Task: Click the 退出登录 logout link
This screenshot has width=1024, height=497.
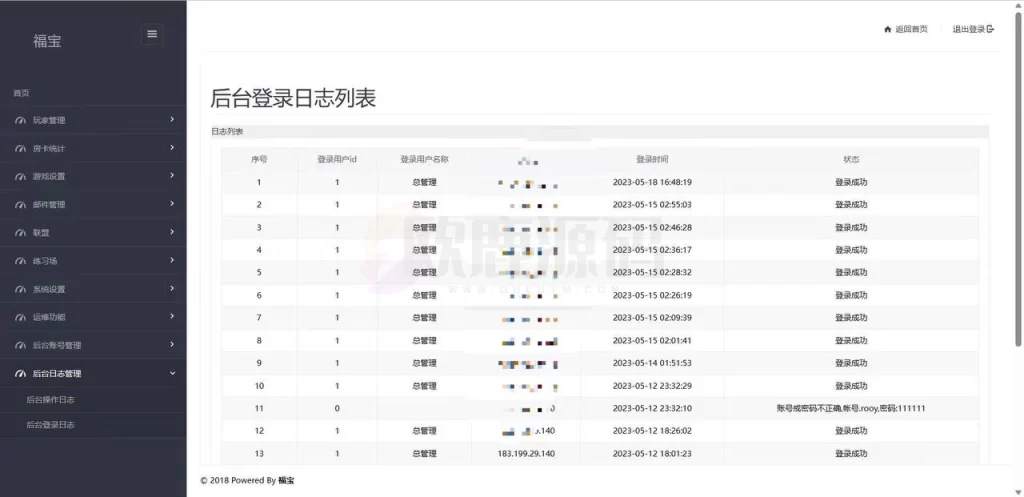Action: click(972, 29)
